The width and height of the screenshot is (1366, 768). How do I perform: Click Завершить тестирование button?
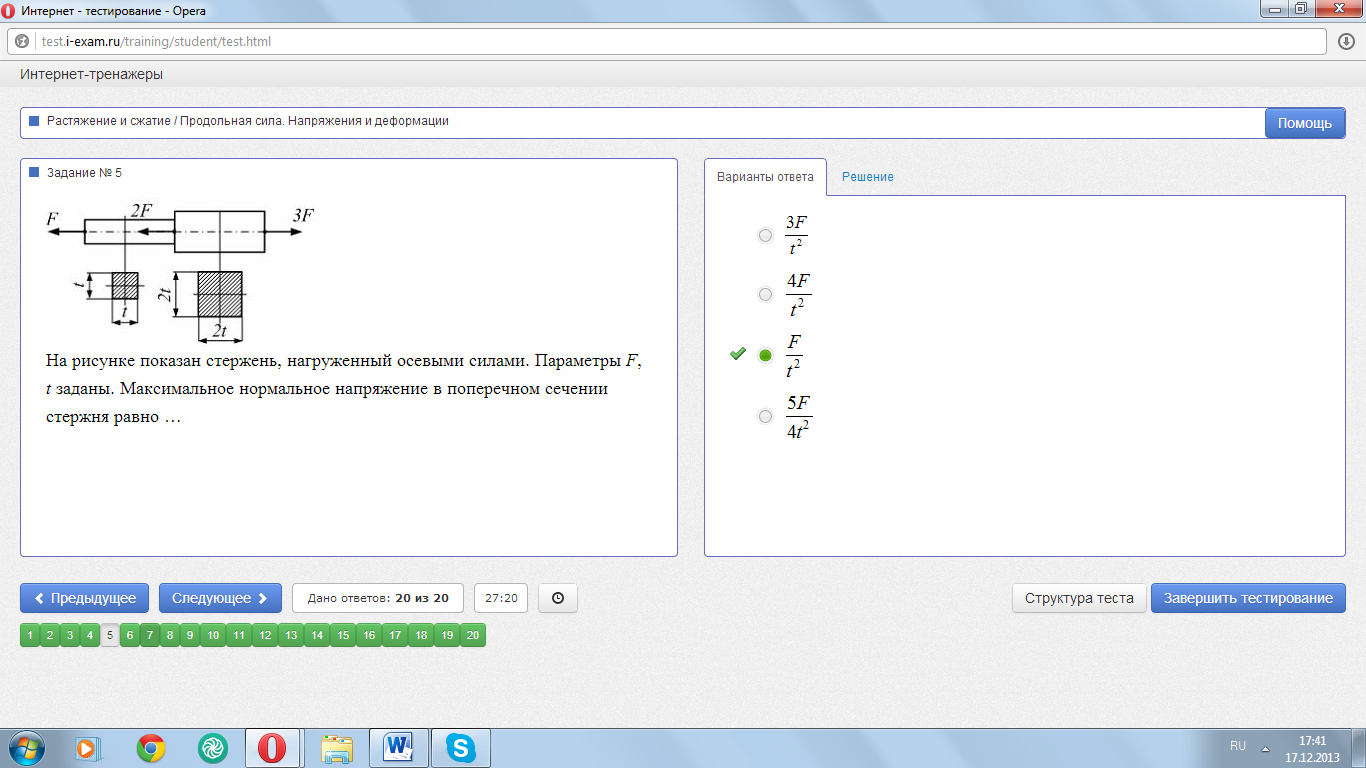point(1248,598)
